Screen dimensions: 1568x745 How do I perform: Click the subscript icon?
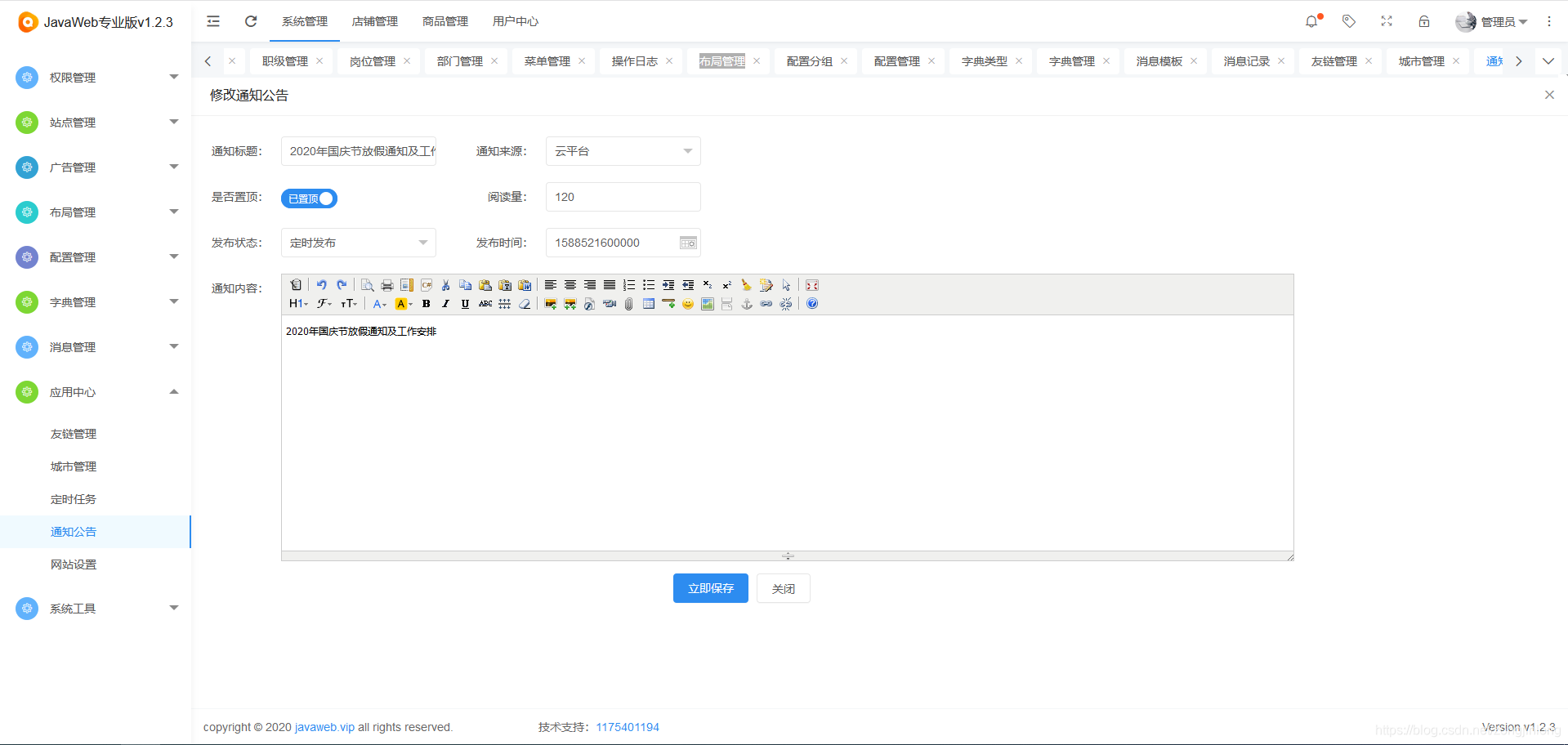tap(708, 285)
